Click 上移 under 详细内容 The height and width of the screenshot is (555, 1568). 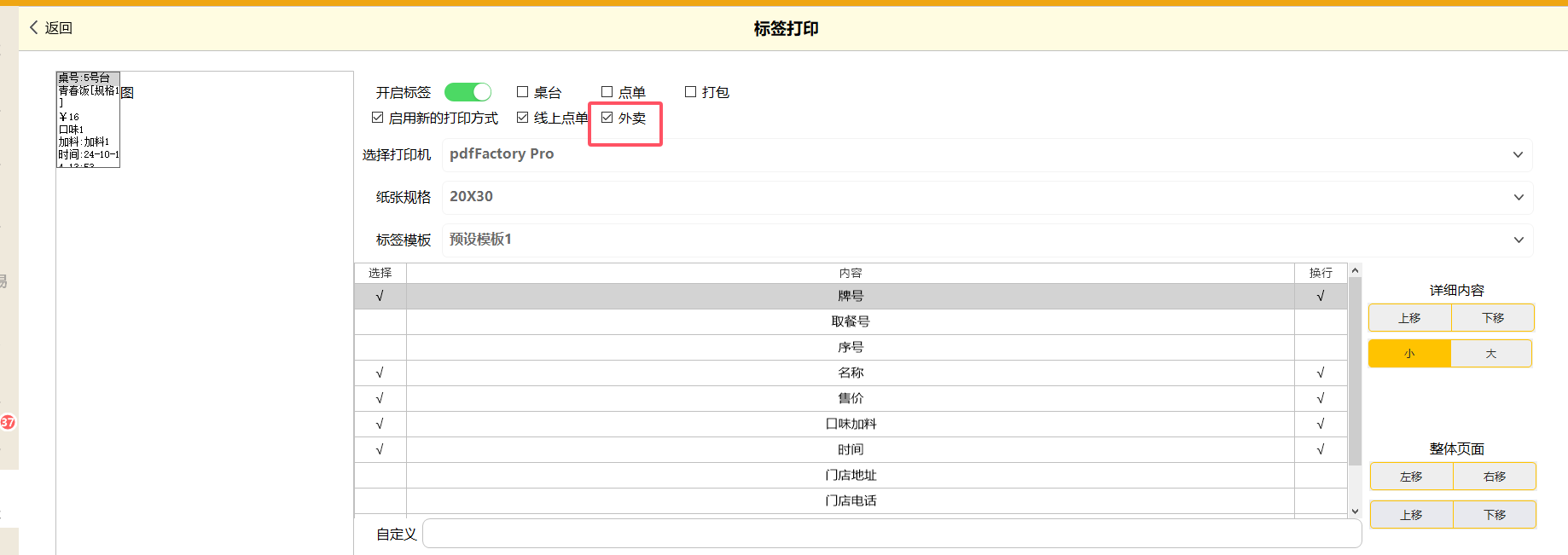tap(1409, 318)
